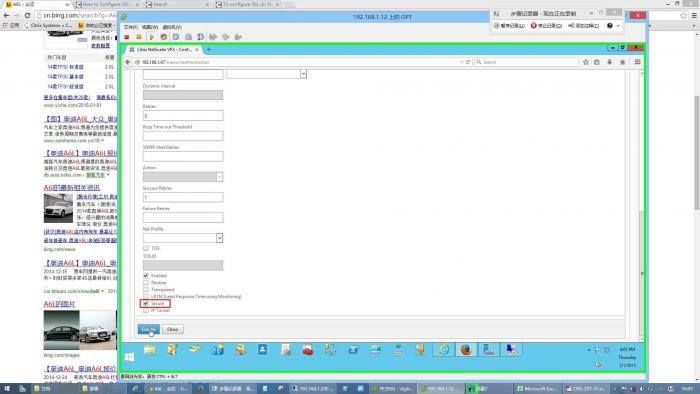Click Firefox back arrow in inner browser
This screenshot has width=700, height=394.
pyautogui.click(x=128, y=62)
